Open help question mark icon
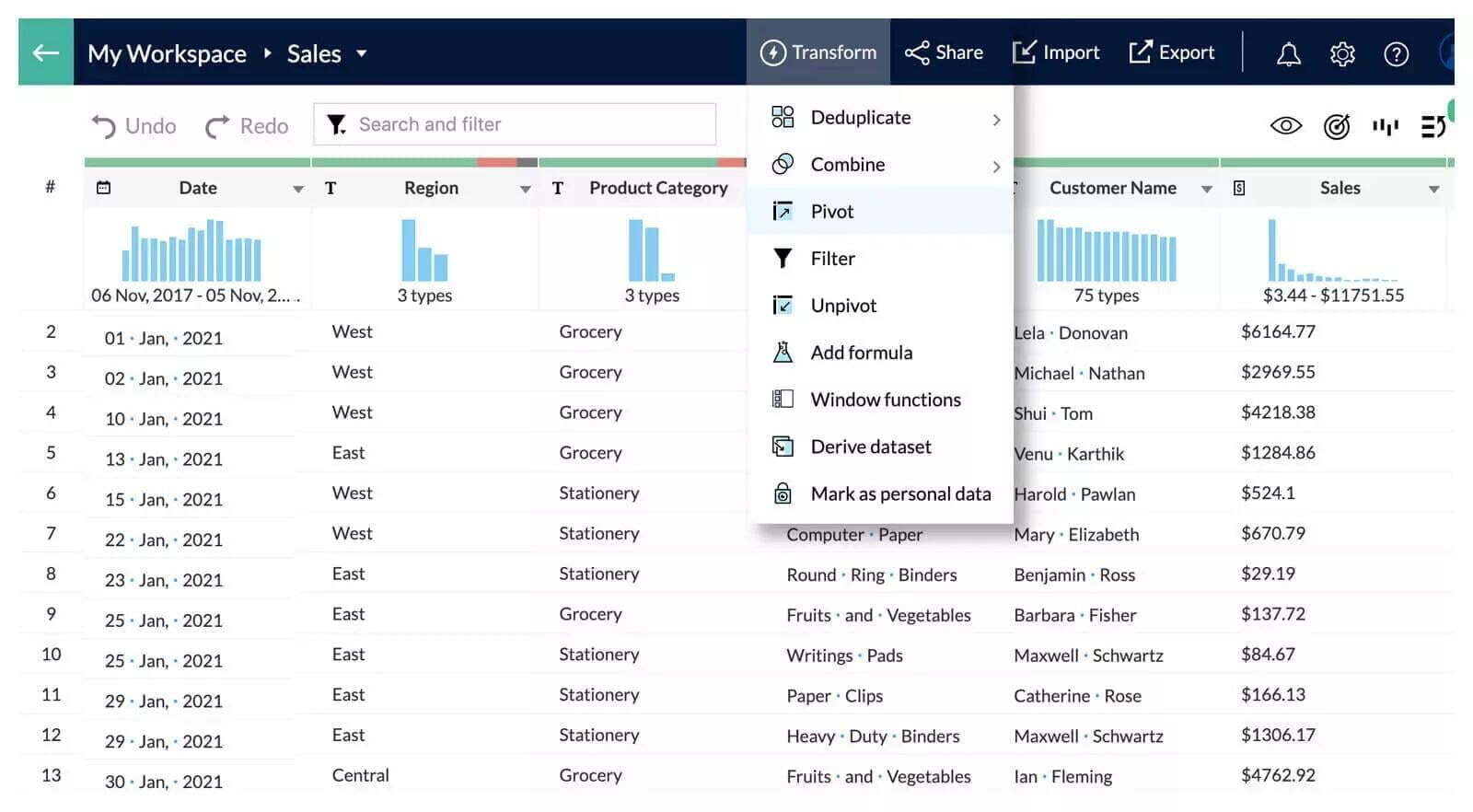 [1397, 54]
